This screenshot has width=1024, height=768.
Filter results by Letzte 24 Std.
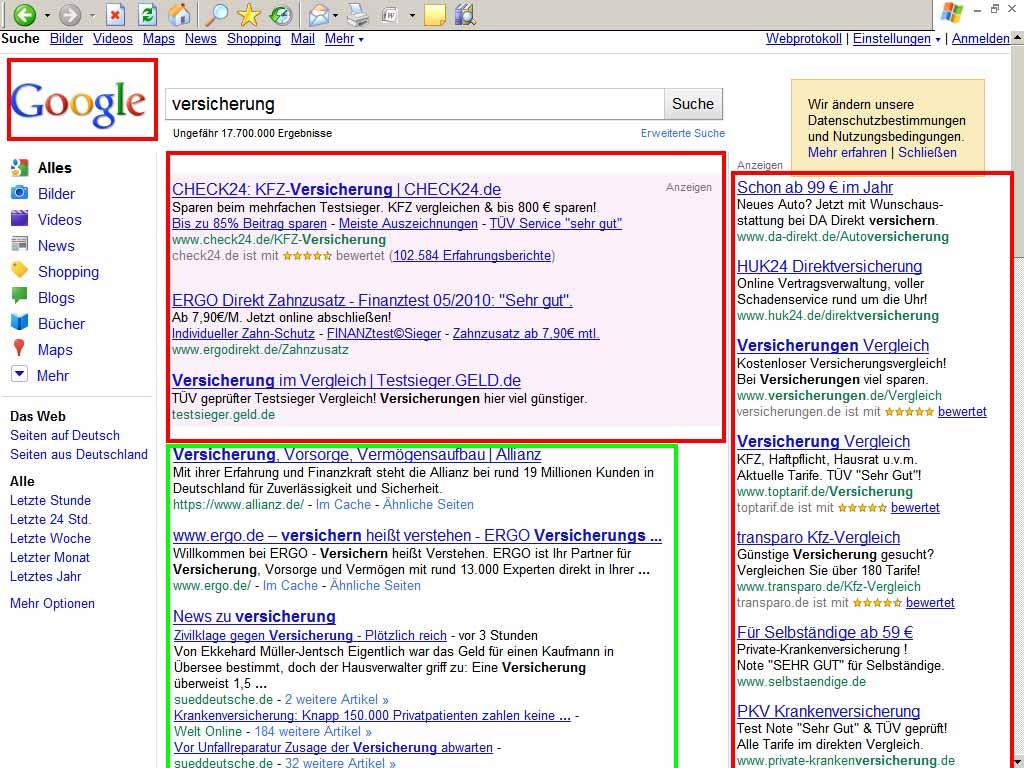[50, 519]
